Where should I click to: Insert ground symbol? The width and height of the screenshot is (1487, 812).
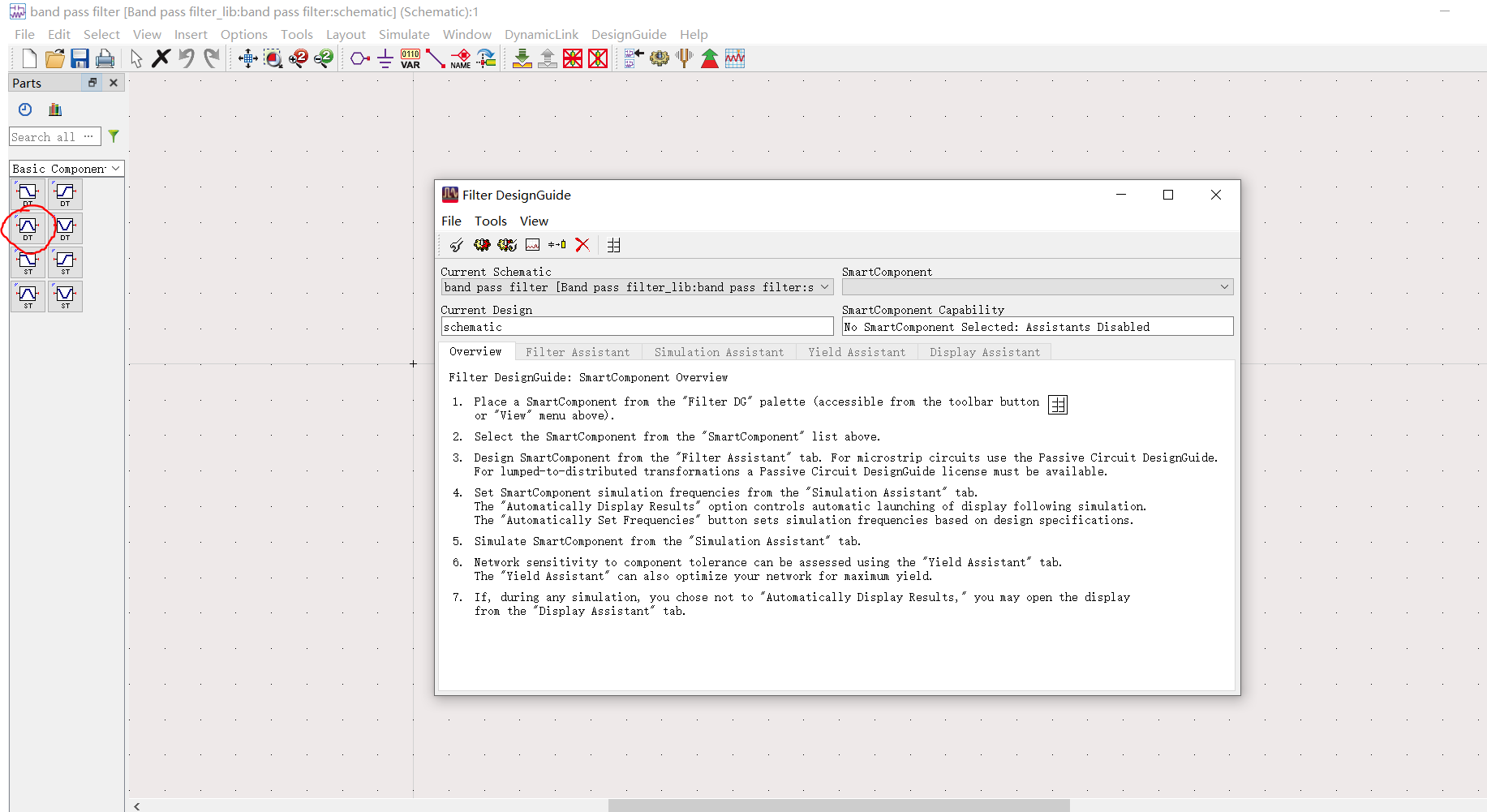click(385, 58)
